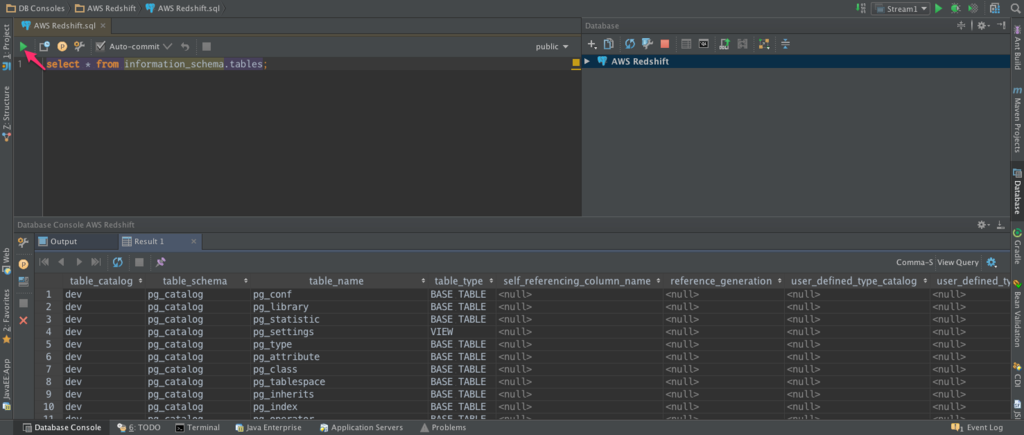The image size is (1024, 435).
Task: Toggle the Auto-commit checkbox
Action: pos(101,46)
